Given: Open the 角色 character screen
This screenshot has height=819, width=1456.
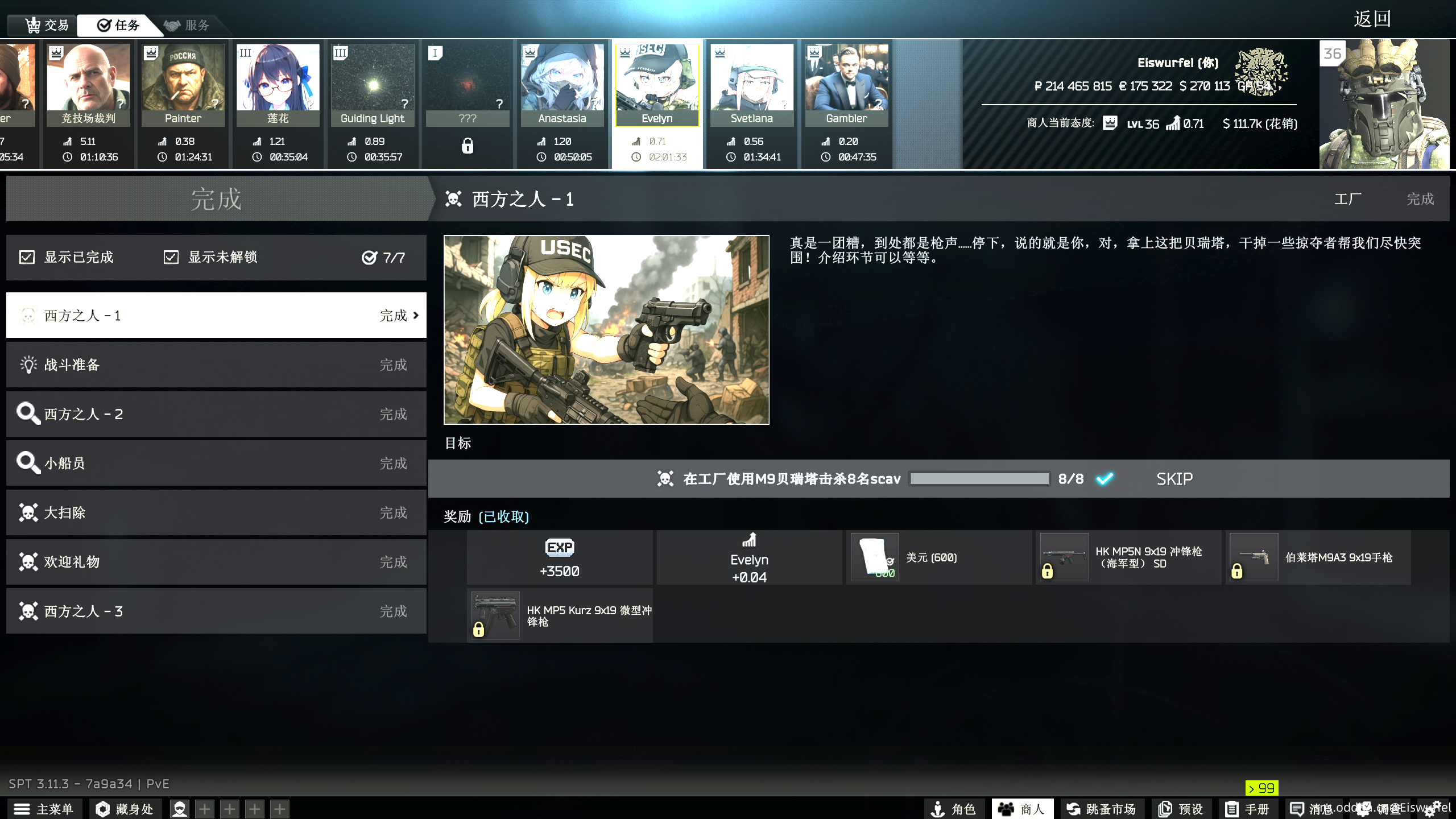Looking at the screenshot, I should 953,809.
